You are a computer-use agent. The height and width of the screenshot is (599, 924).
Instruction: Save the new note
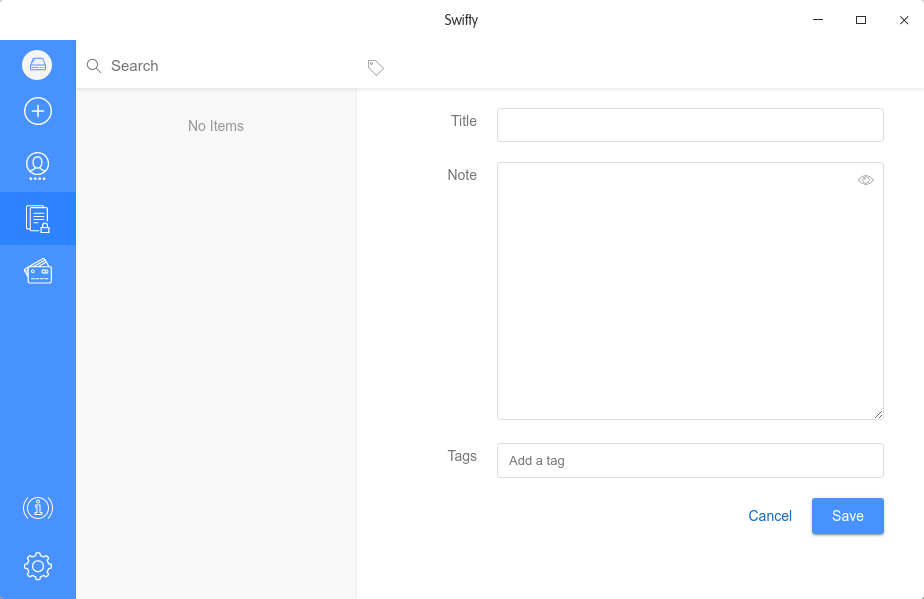pos(847,516)
